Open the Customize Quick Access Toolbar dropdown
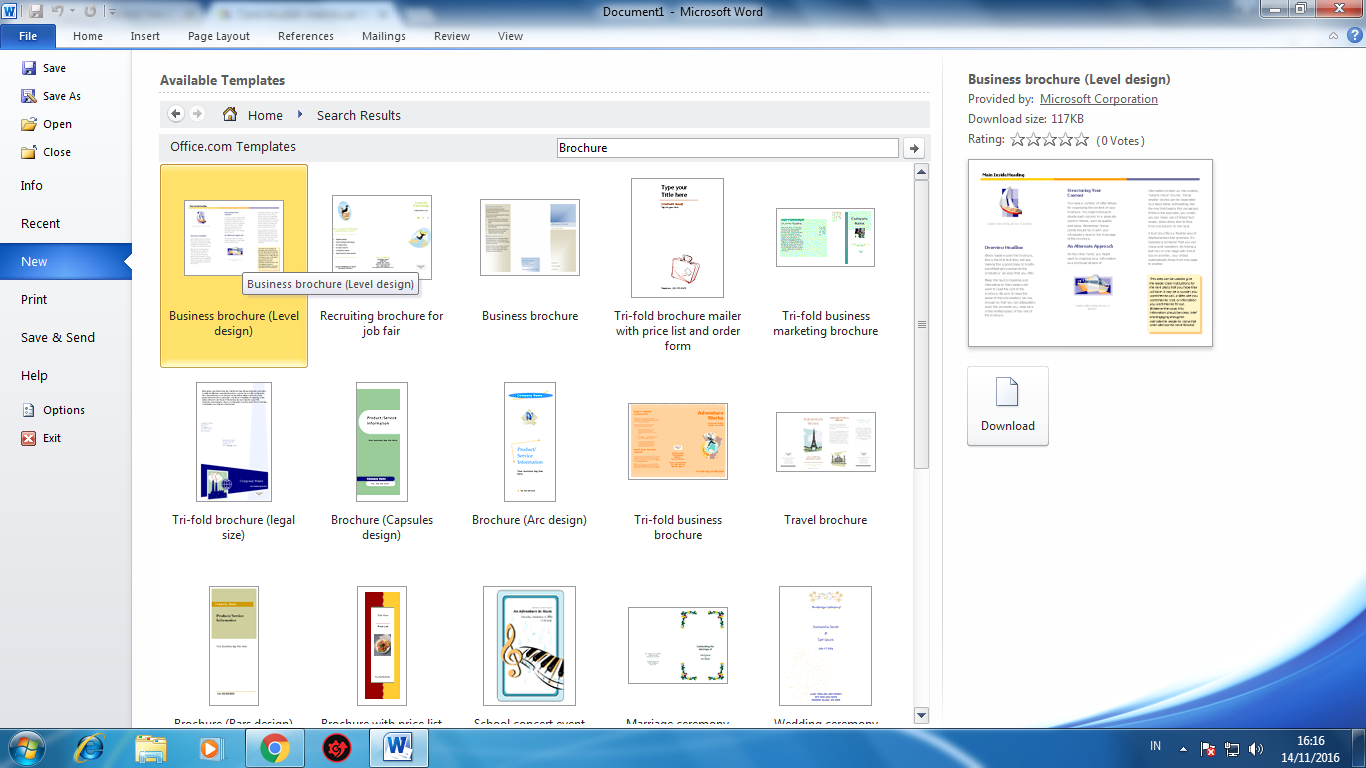 [111, 12]
